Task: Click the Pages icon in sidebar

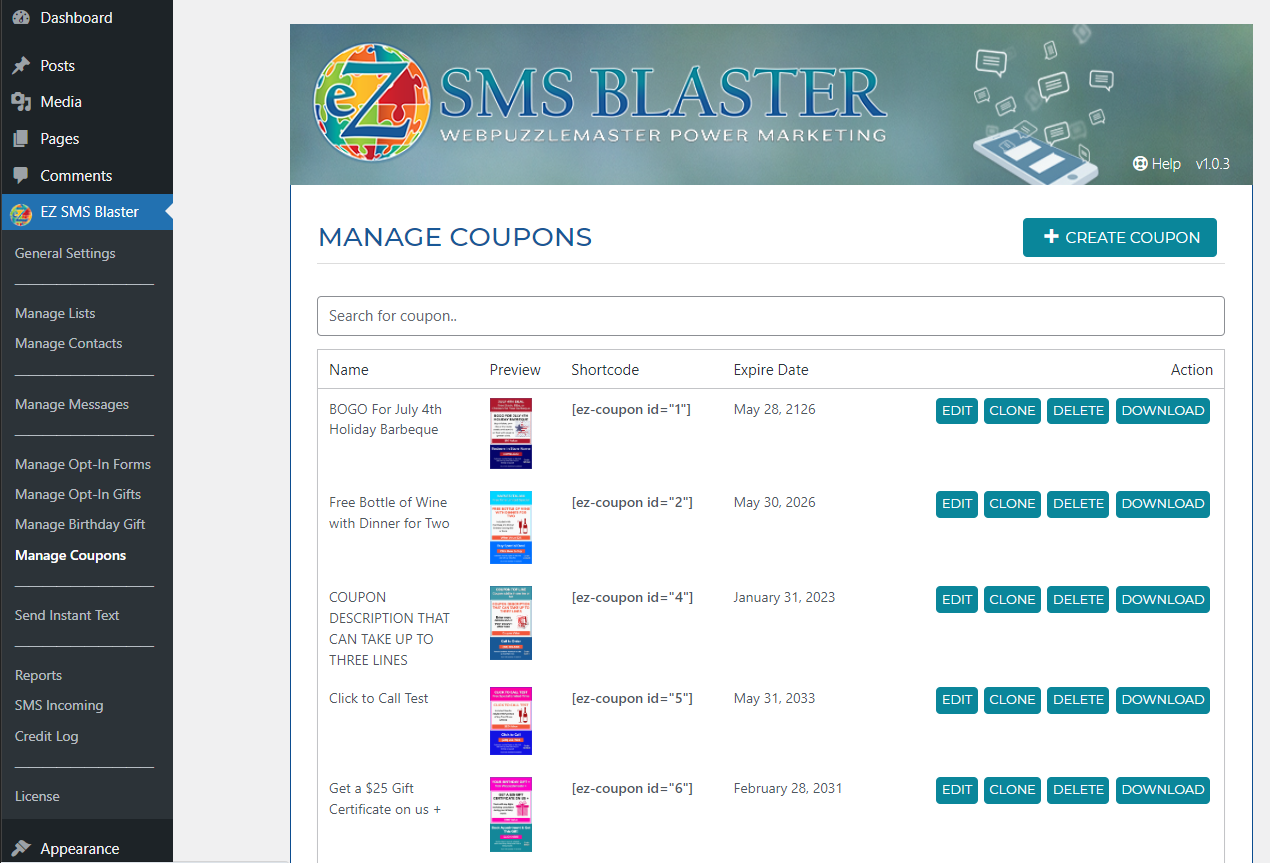Action: point(21,139)
